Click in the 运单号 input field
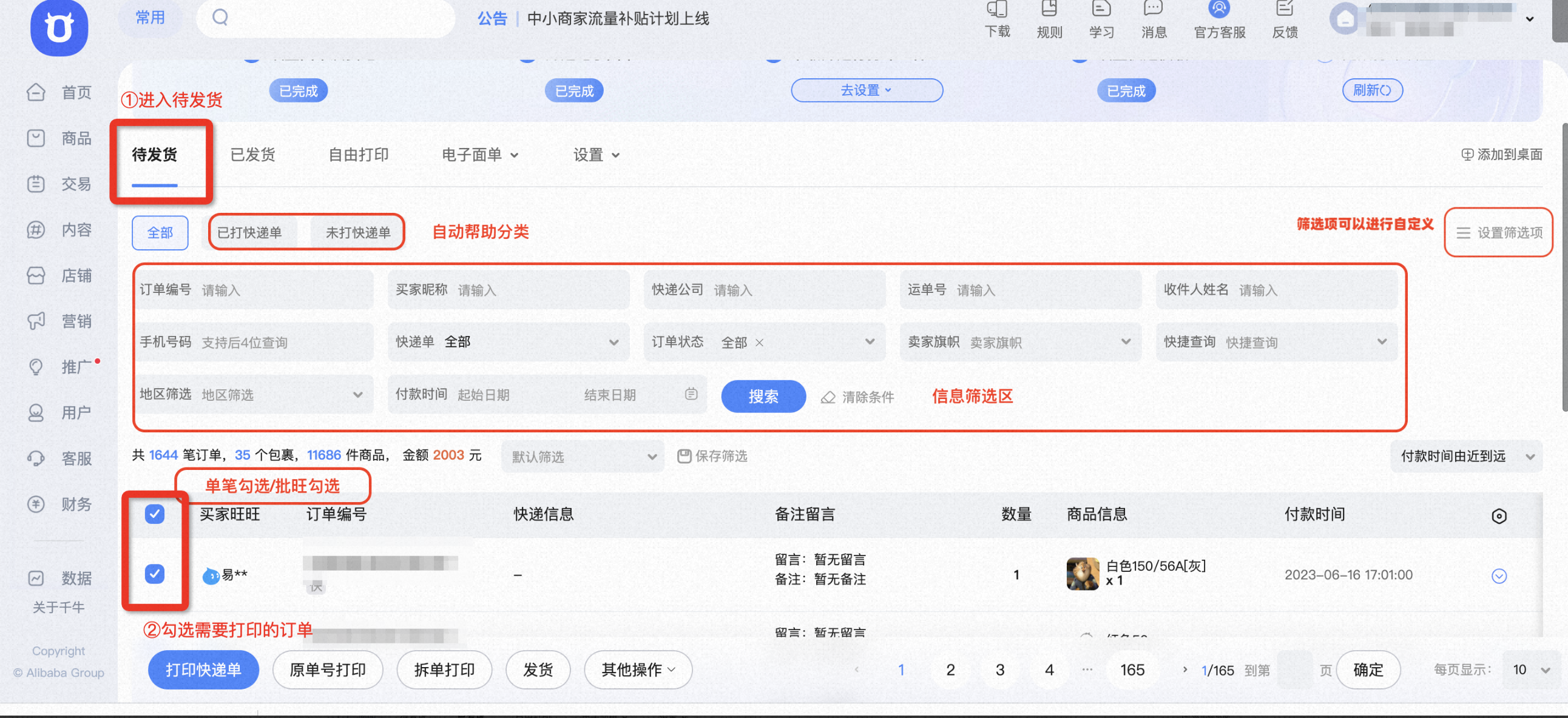The width and height of the screenshot is (1568, 718). [1020, 290]
